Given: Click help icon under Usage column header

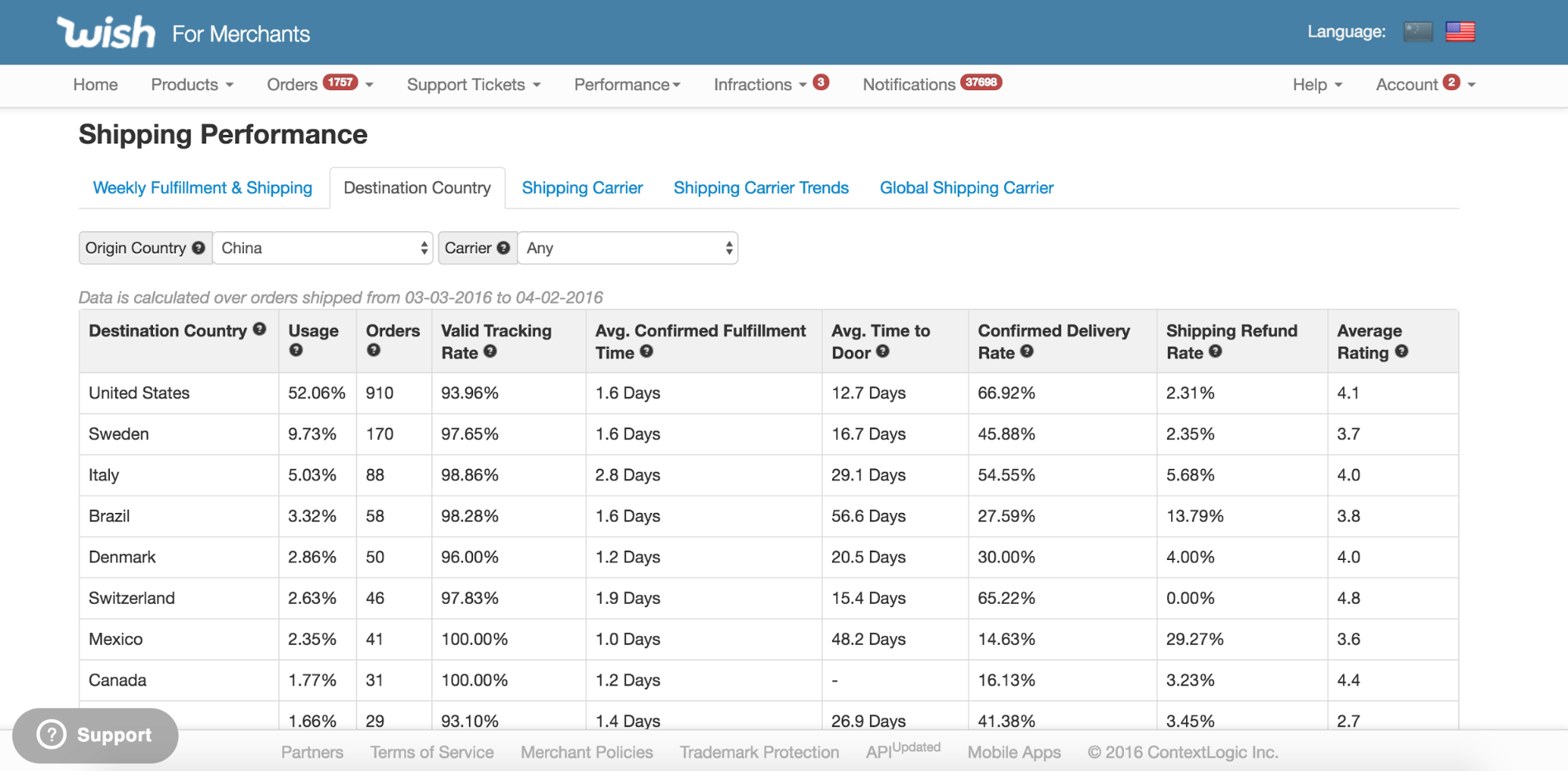Looking at the screenshot, I should click(296, 351).
